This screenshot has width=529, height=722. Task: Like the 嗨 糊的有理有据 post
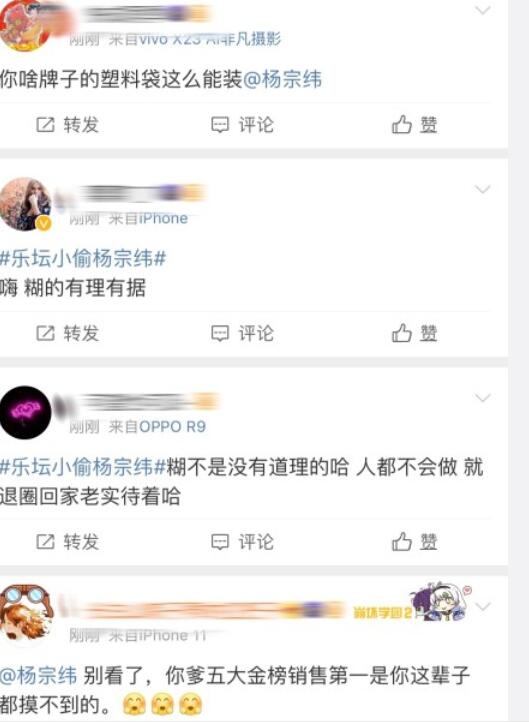coord(414,333)
